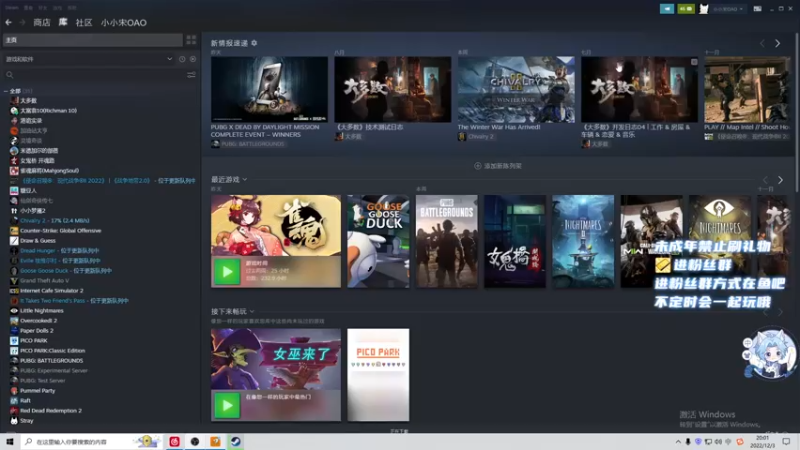Screen dimensions: 800x450
Task: Open settings gear next to 新情报速递
Action: [254, 43]
